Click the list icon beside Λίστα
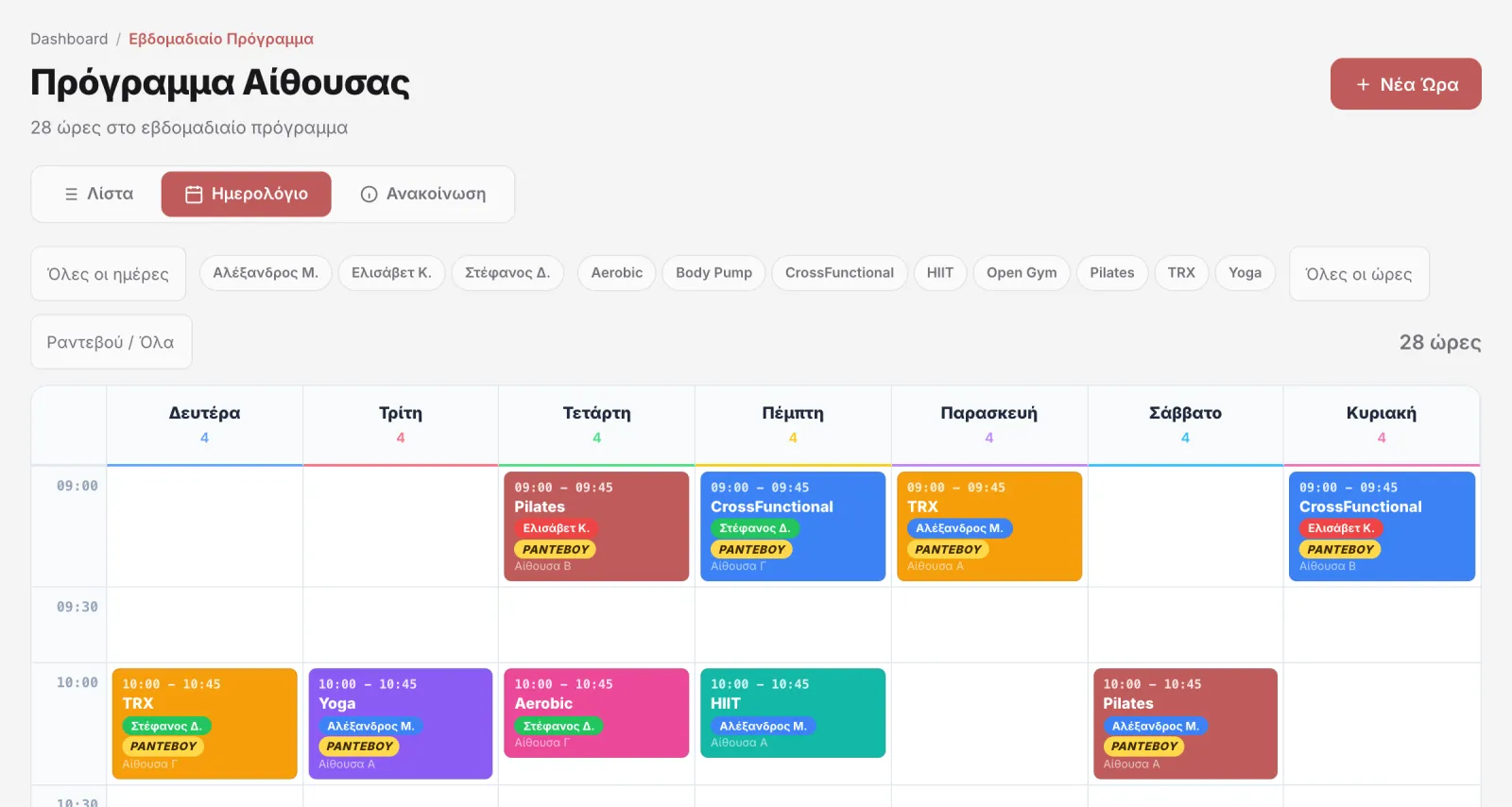The image size is (1512, 807). pos(71,194)
